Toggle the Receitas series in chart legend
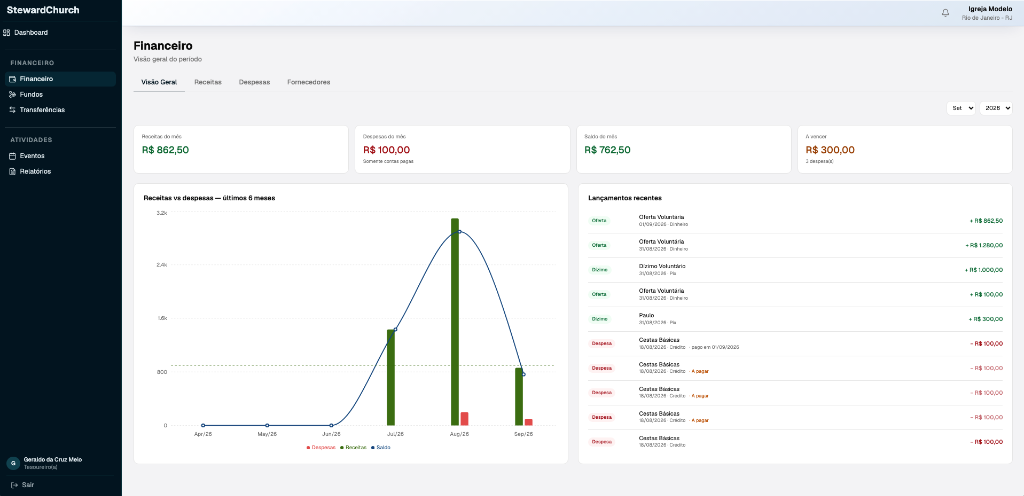 click(353, 448)
